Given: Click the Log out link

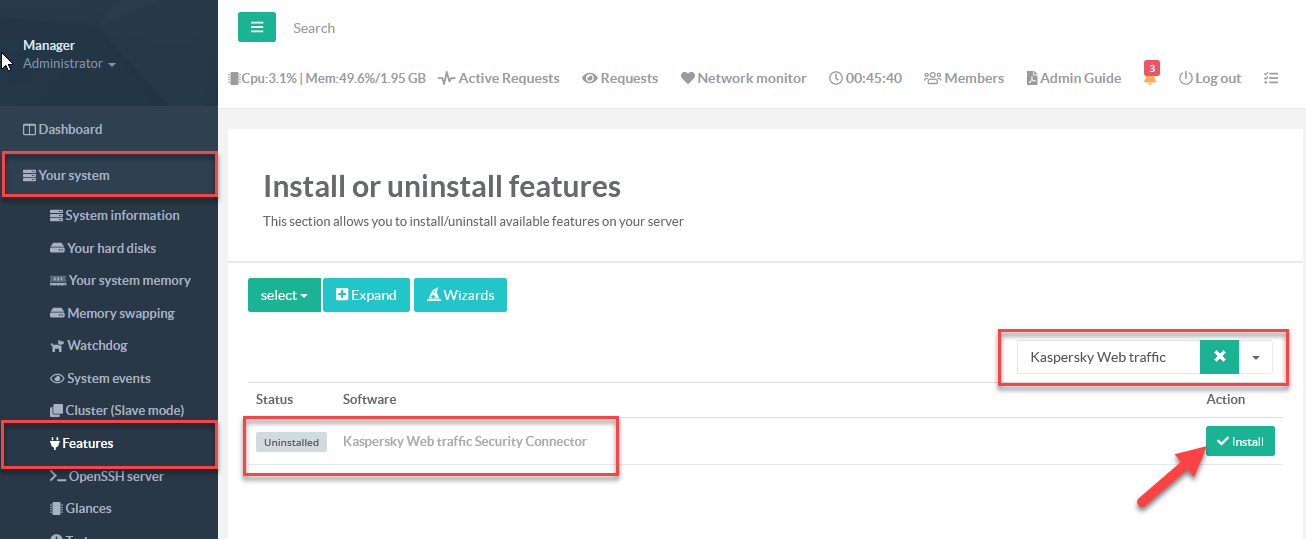Looking at the screenshot, I should 1210,78.
